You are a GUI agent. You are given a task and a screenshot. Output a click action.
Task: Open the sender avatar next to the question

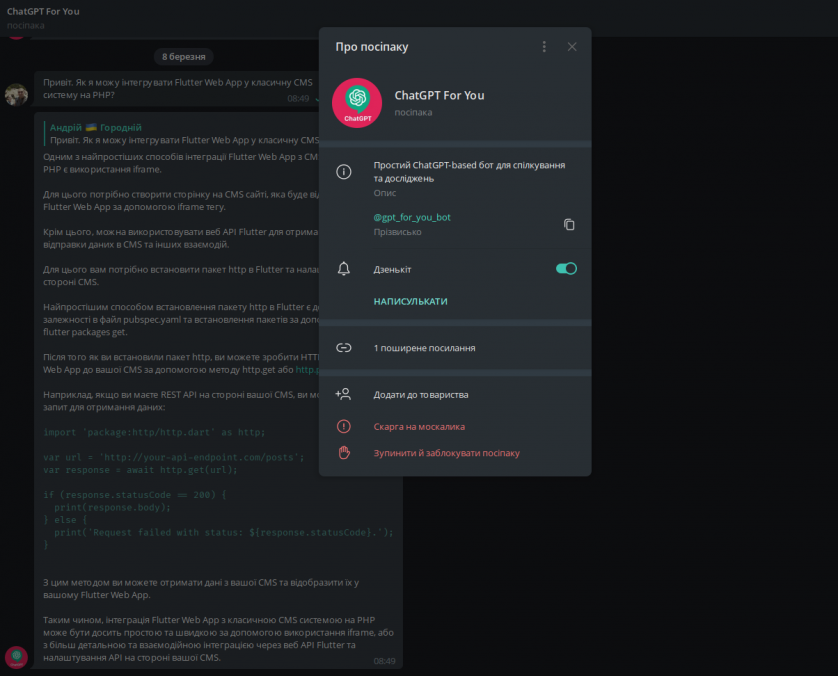pyautogui.click(x=16, y=95)
